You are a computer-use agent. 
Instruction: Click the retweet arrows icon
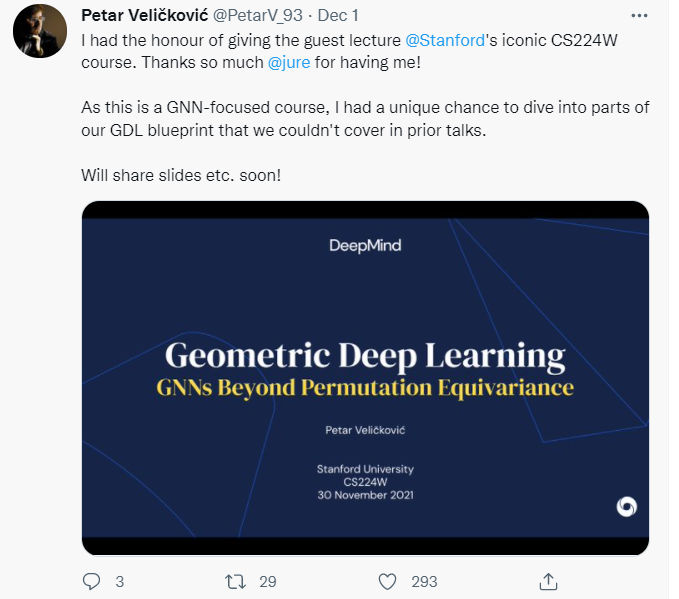point(238,581)
